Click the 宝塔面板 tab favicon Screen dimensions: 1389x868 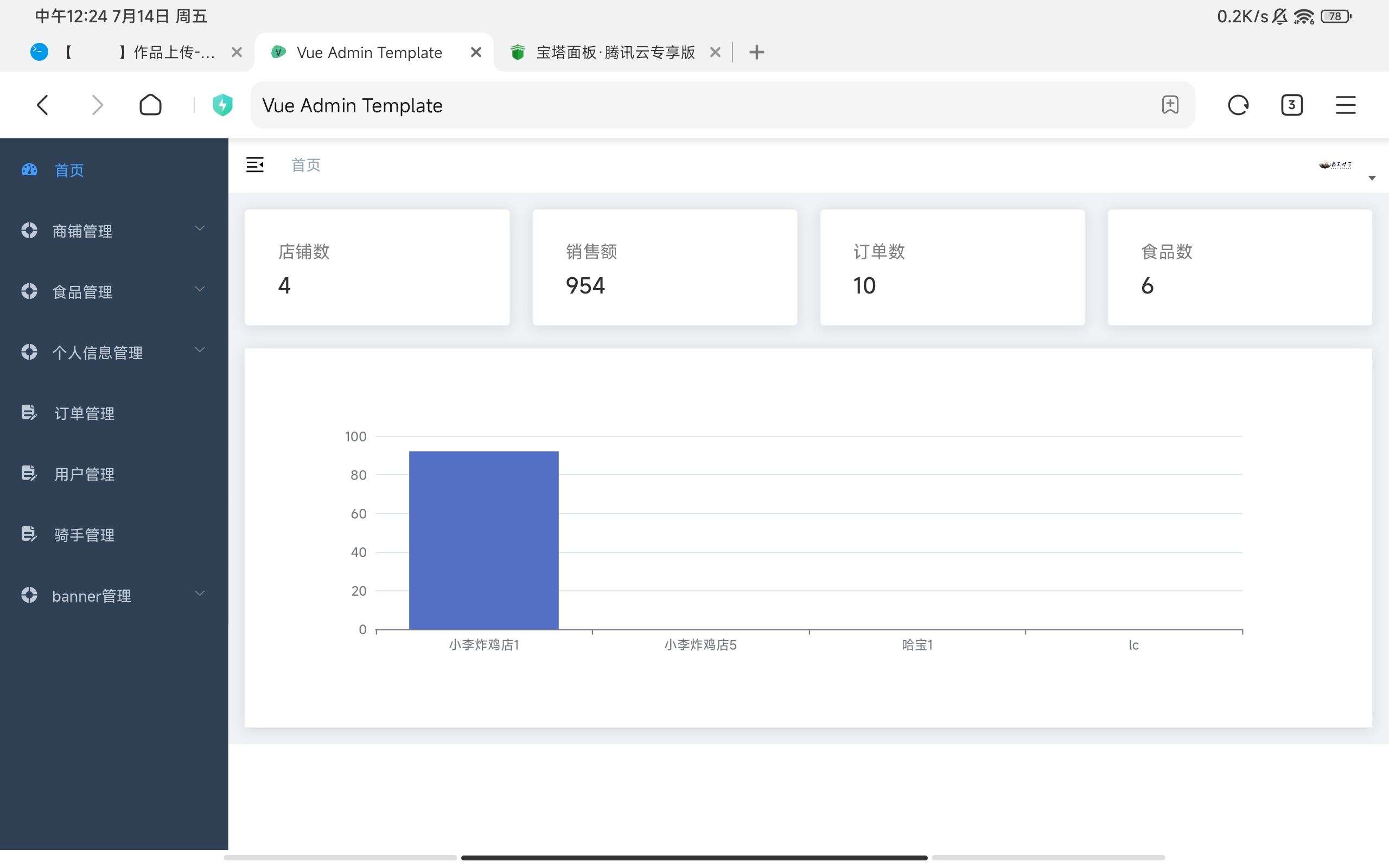pos(518,52)
